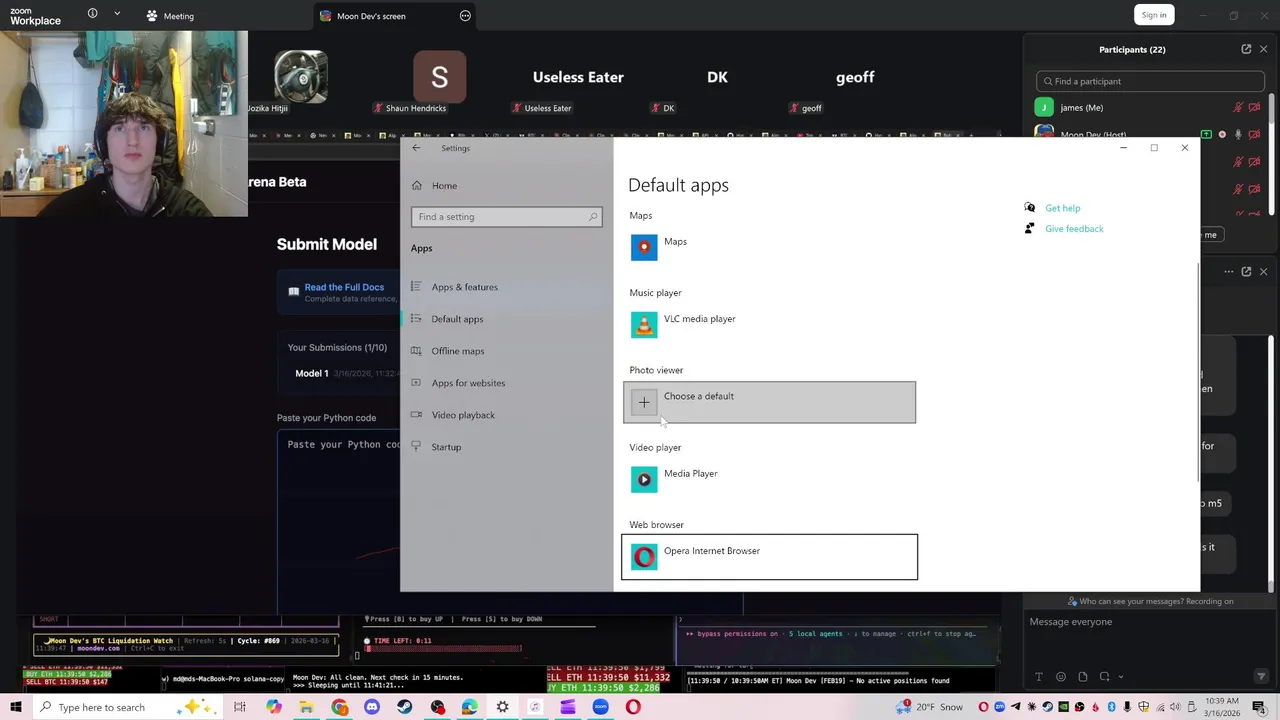Click Moon Dev screen sharing indicator icon
This screenshot has height=720, width=1280.
click(x=1207, y=134)
